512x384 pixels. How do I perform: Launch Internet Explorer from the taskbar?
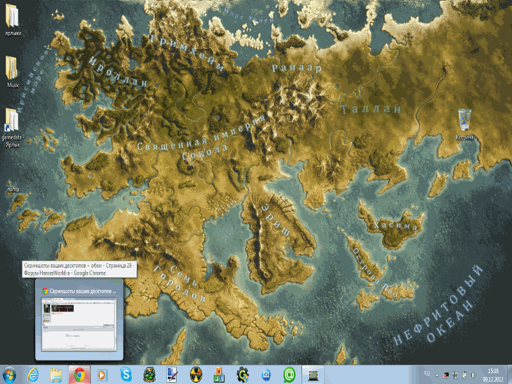[x=33, y=375]
